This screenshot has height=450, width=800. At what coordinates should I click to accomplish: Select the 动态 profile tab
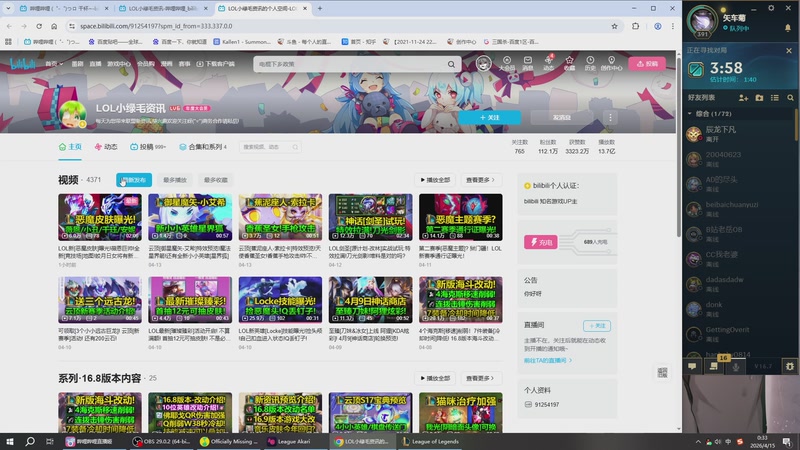pos(106,147)
